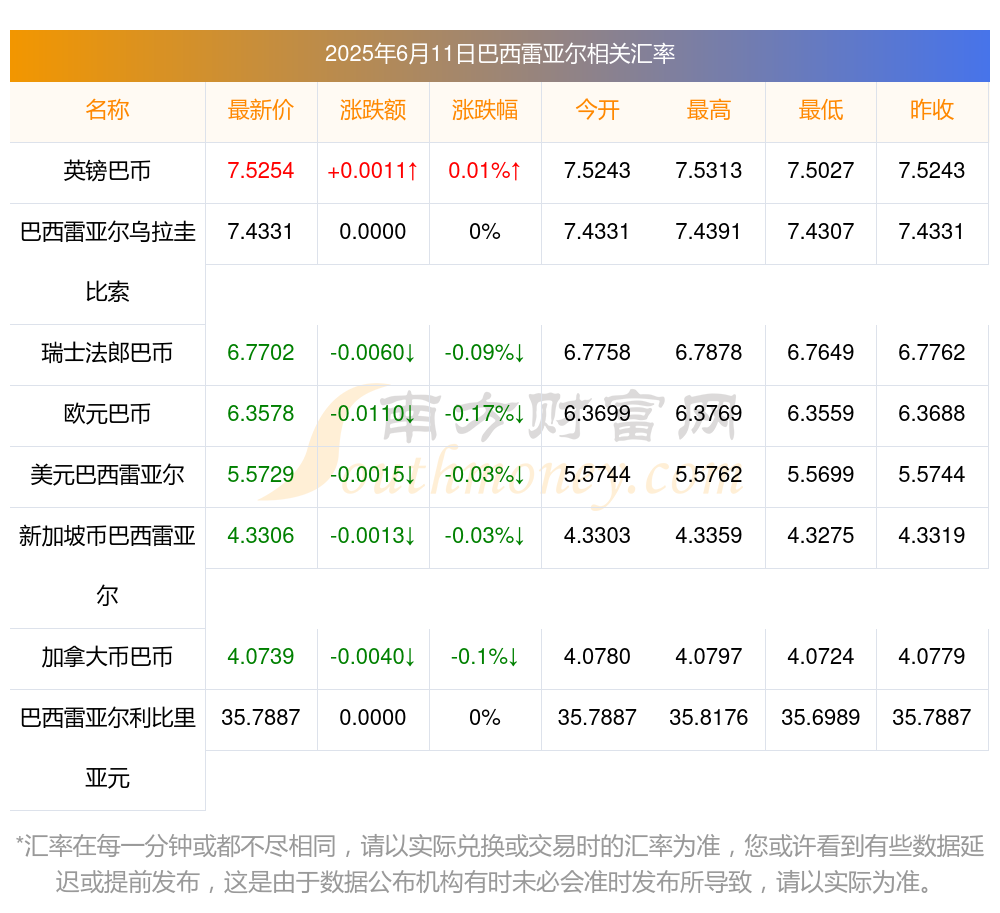This screenshot has width=1000, height=913.
Task: Select the 英镑巴币 row name
Action: pos(107,171)
